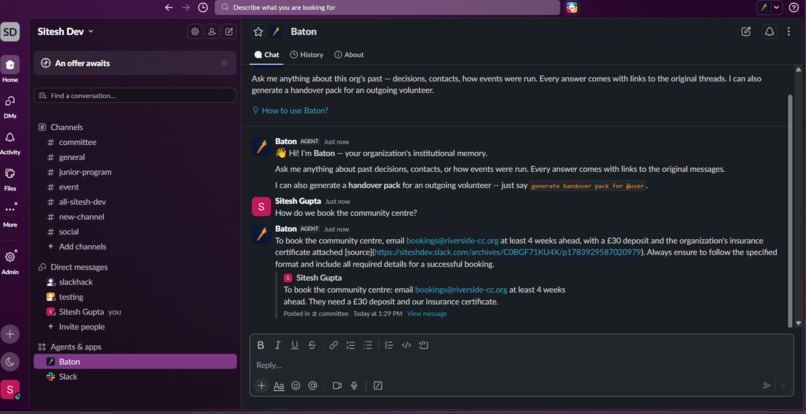Go back with the left arrow
Screen dimensions: 806x414
[169, 8]
